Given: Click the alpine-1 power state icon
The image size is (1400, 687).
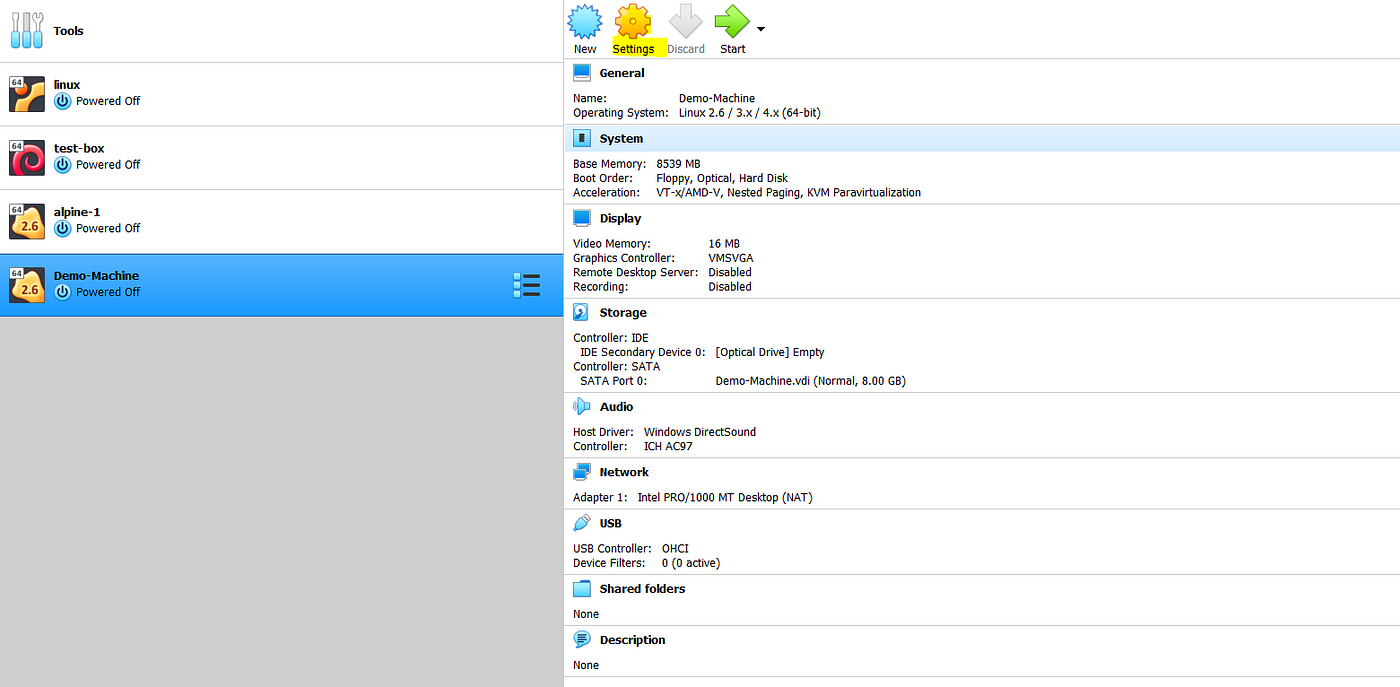Looking at the screenshot, I should (63, 229).
